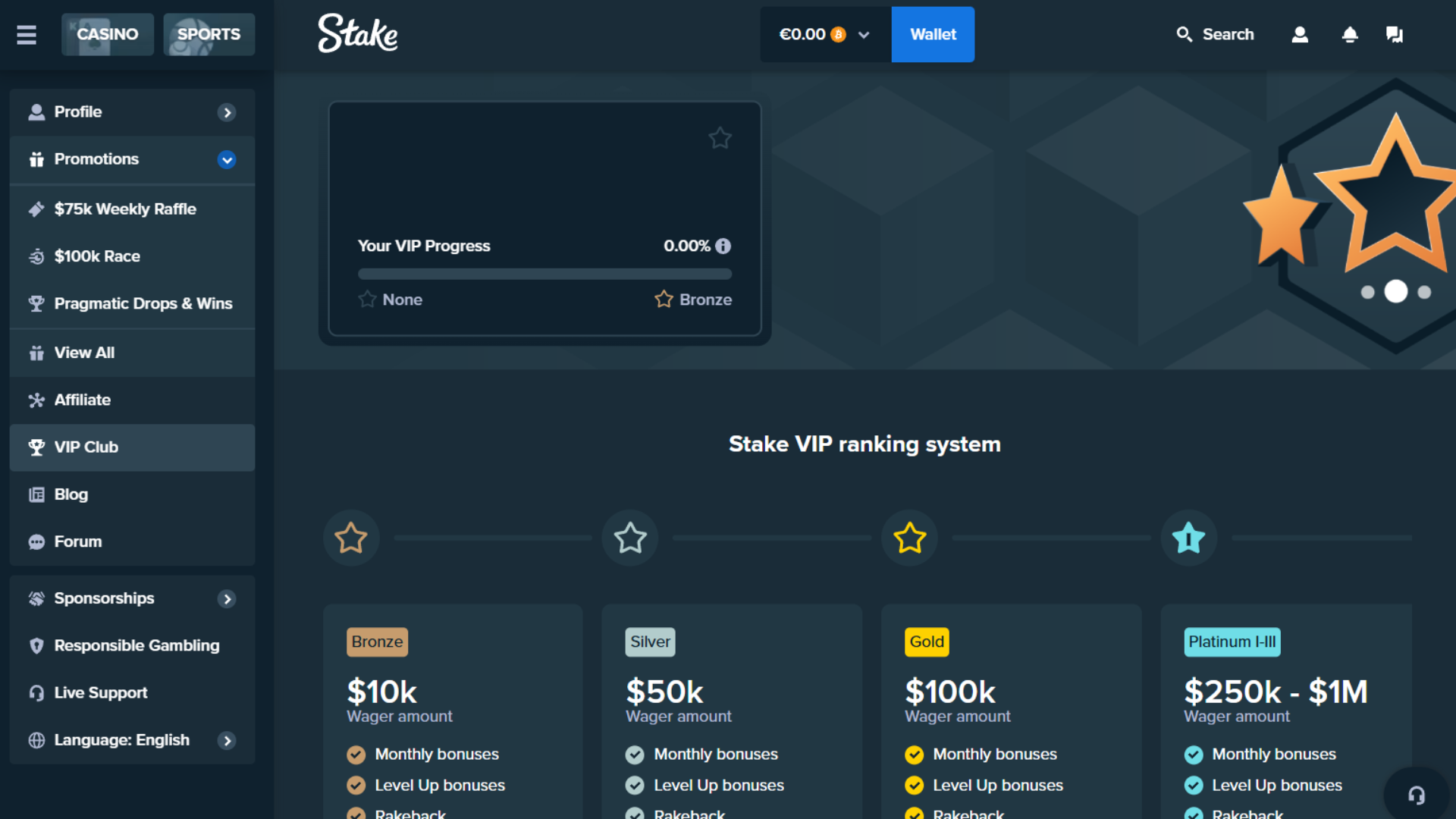Go to the Affiliate page
This screenshot has width=1456, height=819.
coord(132,400)
